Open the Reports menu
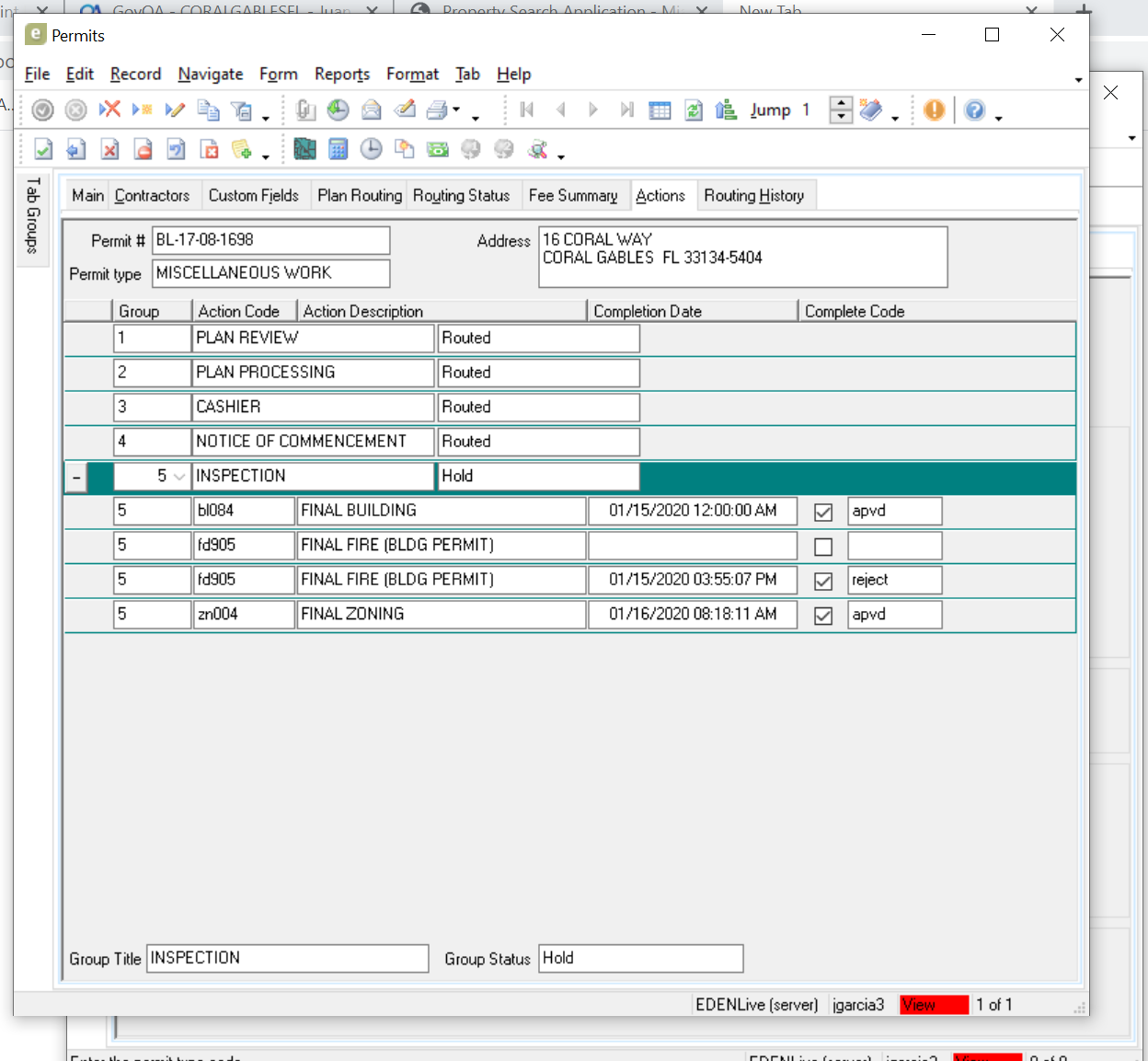Viewport: 1148px width, 1061px height. (x=341, y=75)
